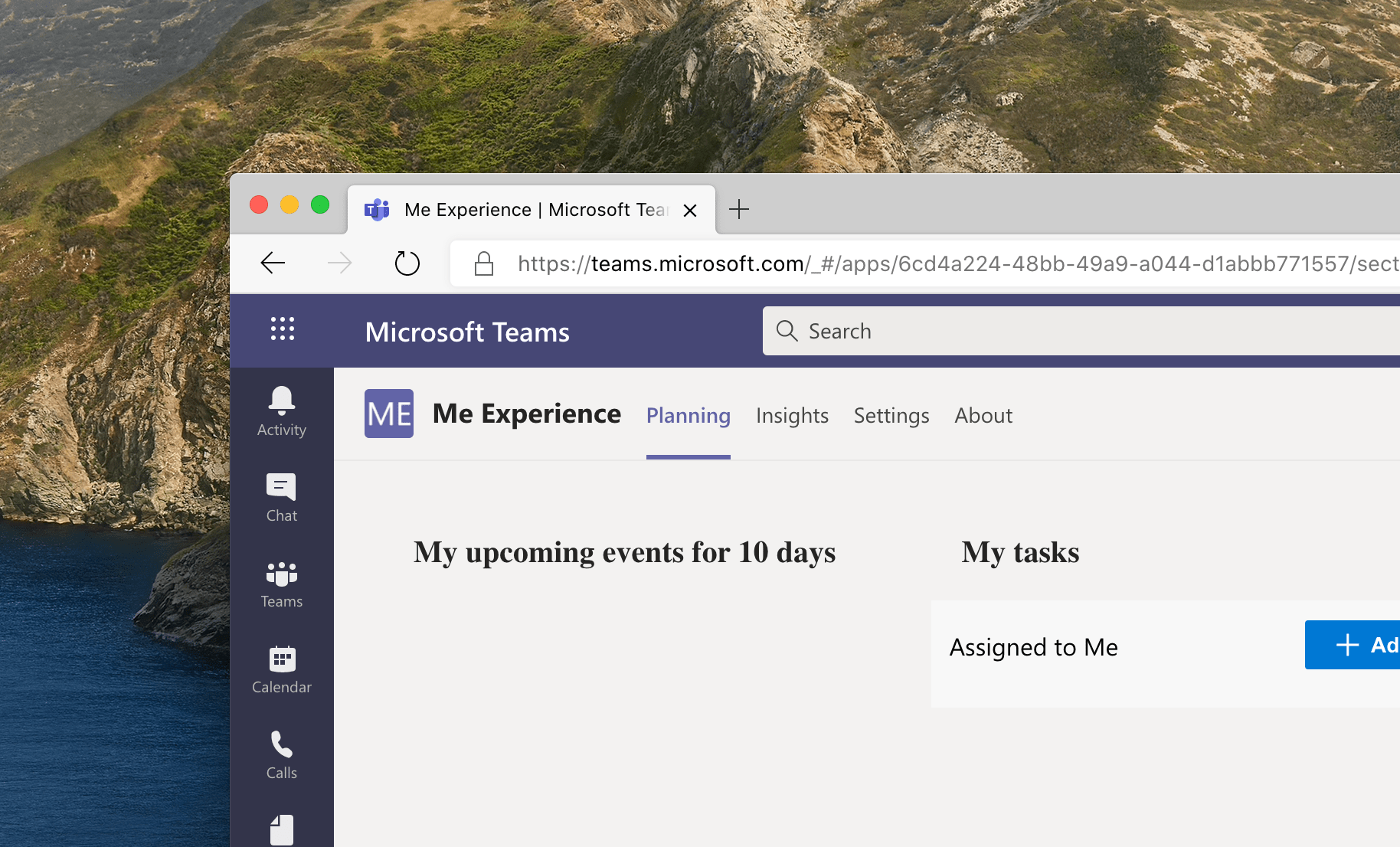This screenshot has height=847, width=1400.
Task: Focus the Teams Search box
Action: [x=1081, y=331]
